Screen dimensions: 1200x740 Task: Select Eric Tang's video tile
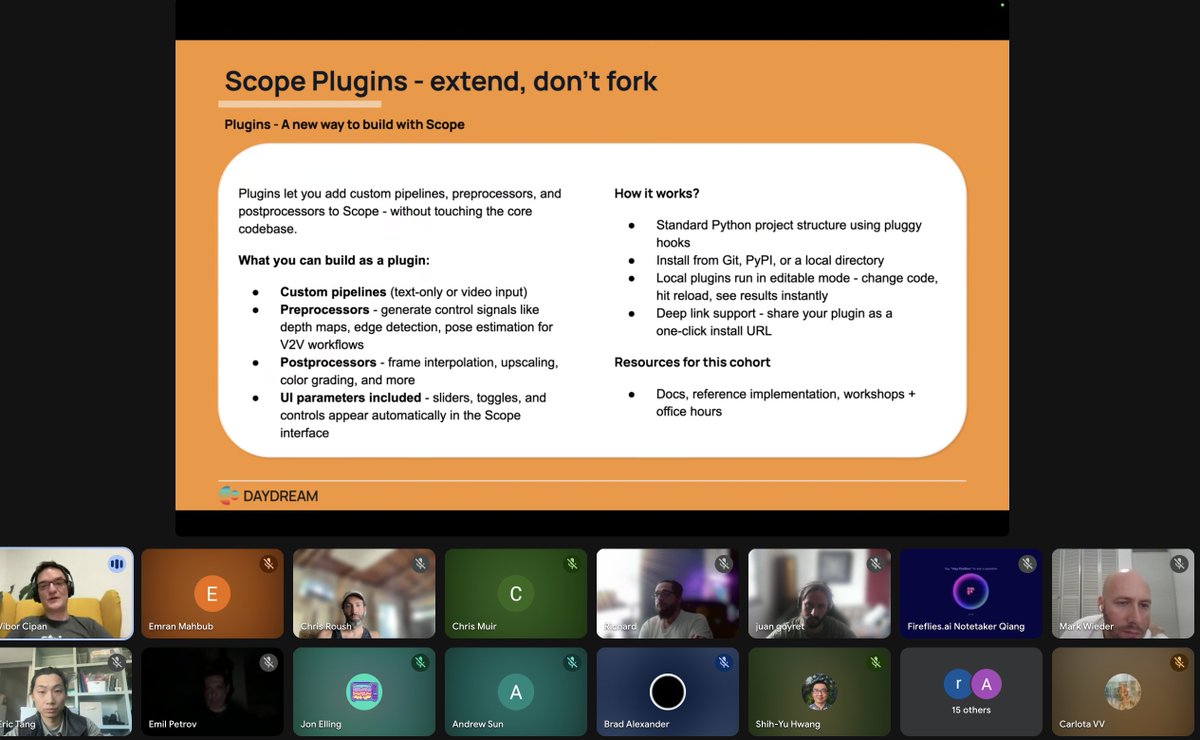[x=65, y=692]
